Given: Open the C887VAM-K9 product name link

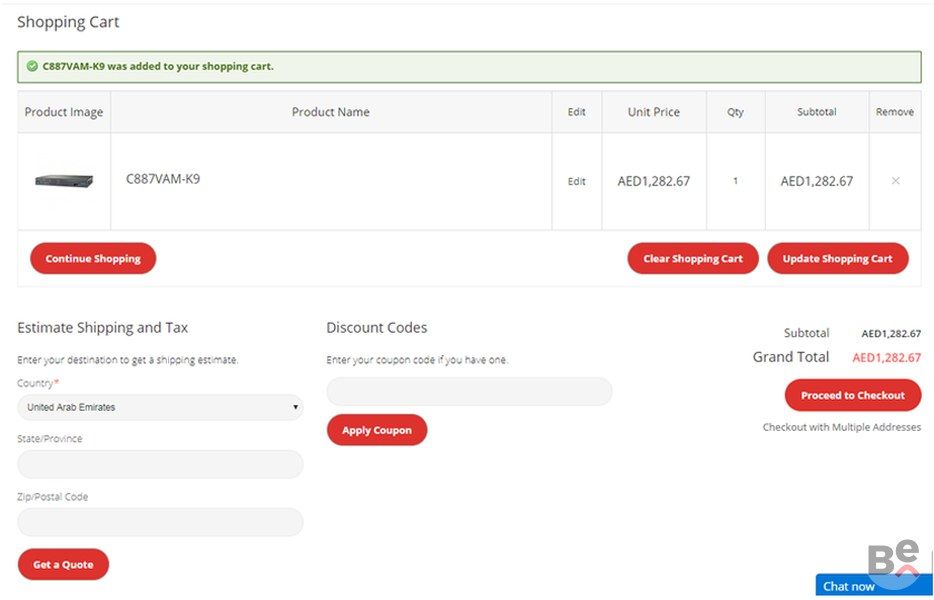Looking at the screenshot, I should [162, 179].
